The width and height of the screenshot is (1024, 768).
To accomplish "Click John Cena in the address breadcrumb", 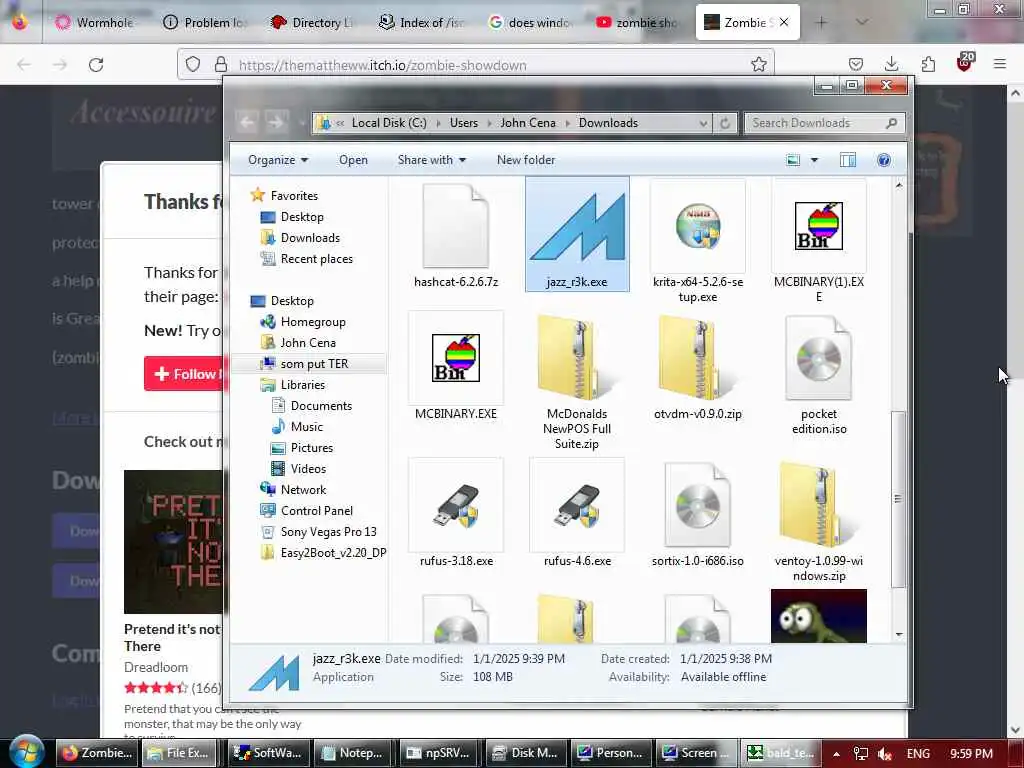I will 528,123.
